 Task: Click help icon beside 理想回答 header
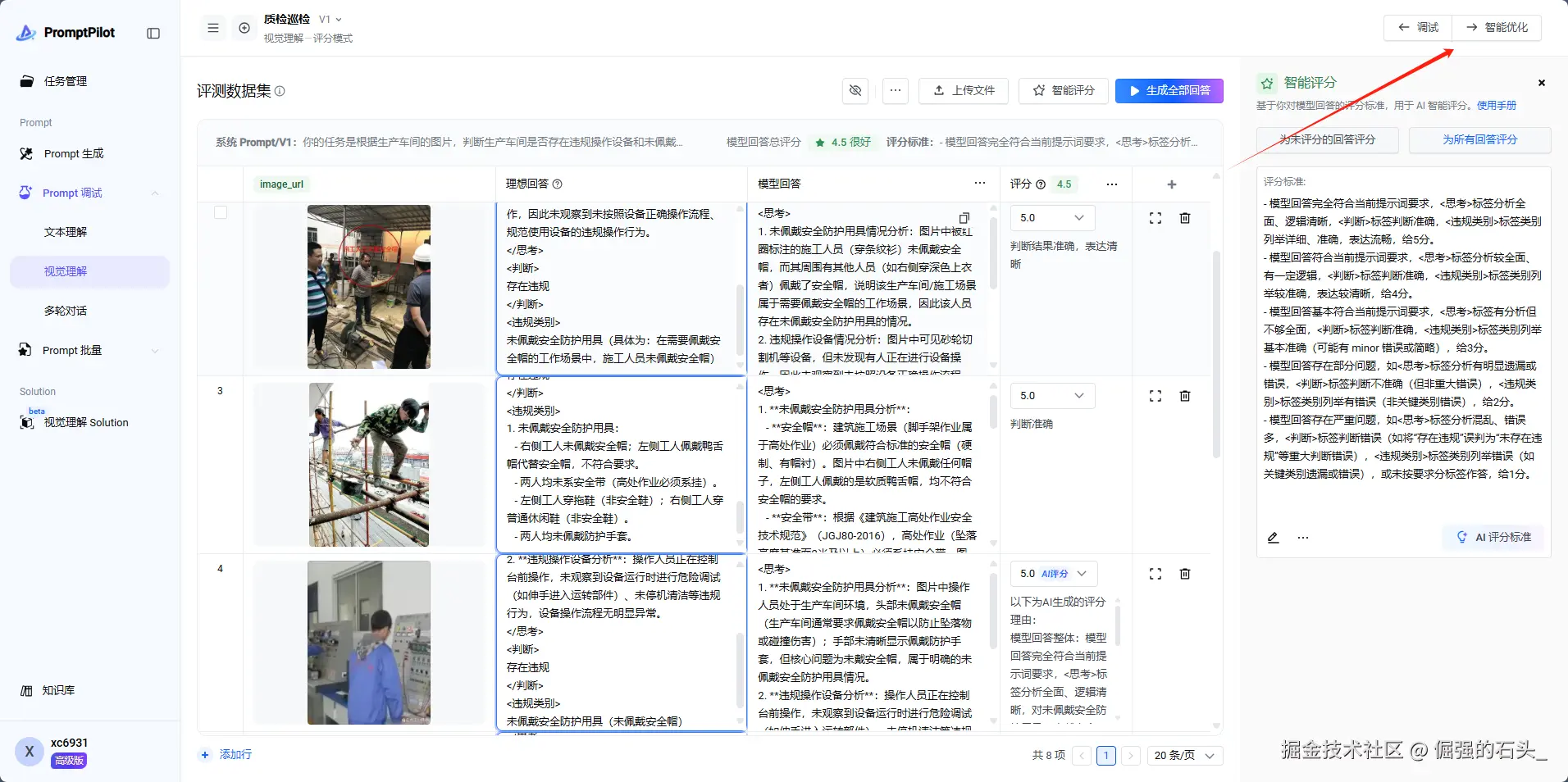click(558, 184)
